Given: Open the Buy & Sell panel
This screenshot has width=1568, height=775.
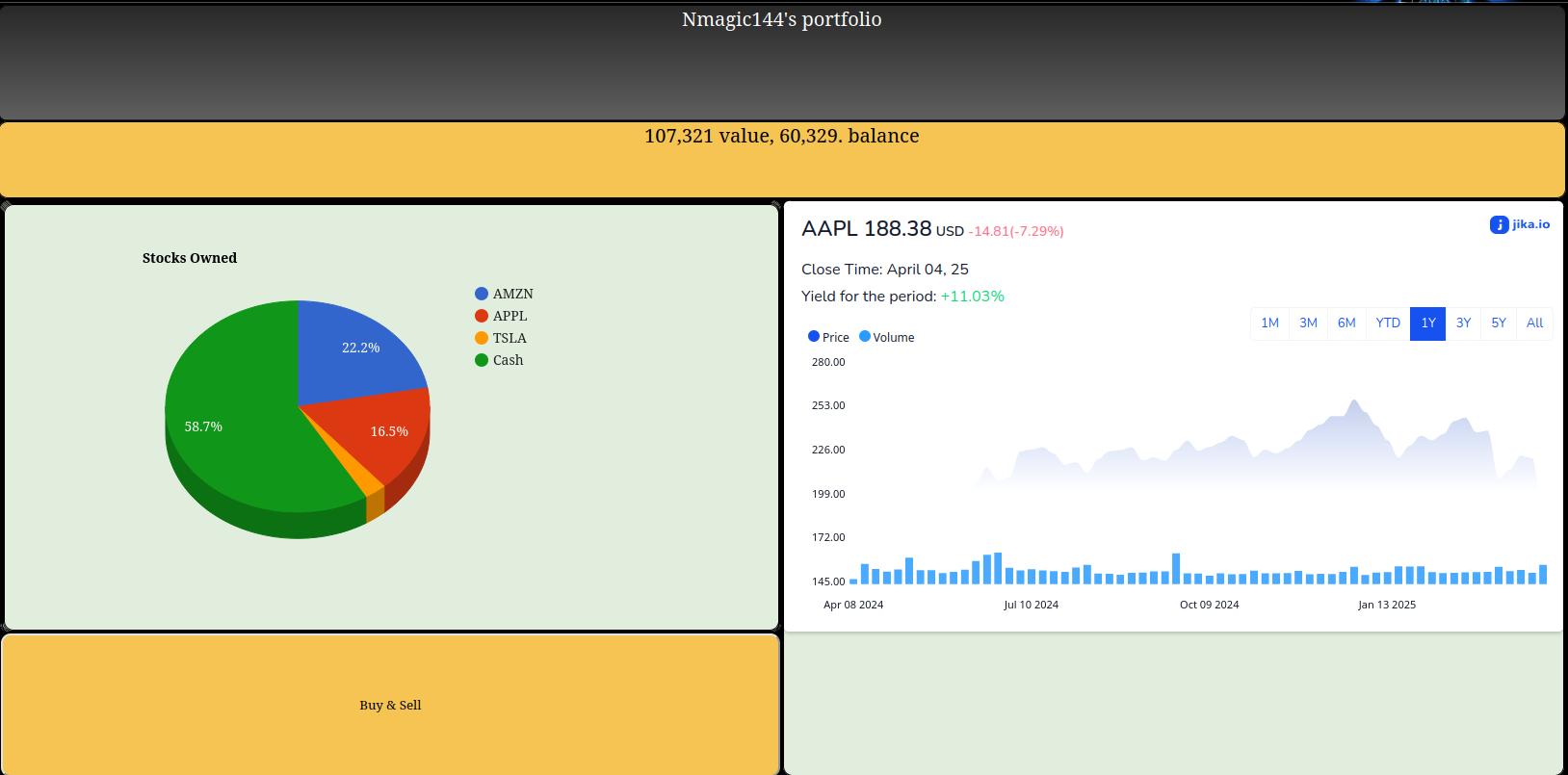Looking at the screenshot, I should click(x=390, y=705).
